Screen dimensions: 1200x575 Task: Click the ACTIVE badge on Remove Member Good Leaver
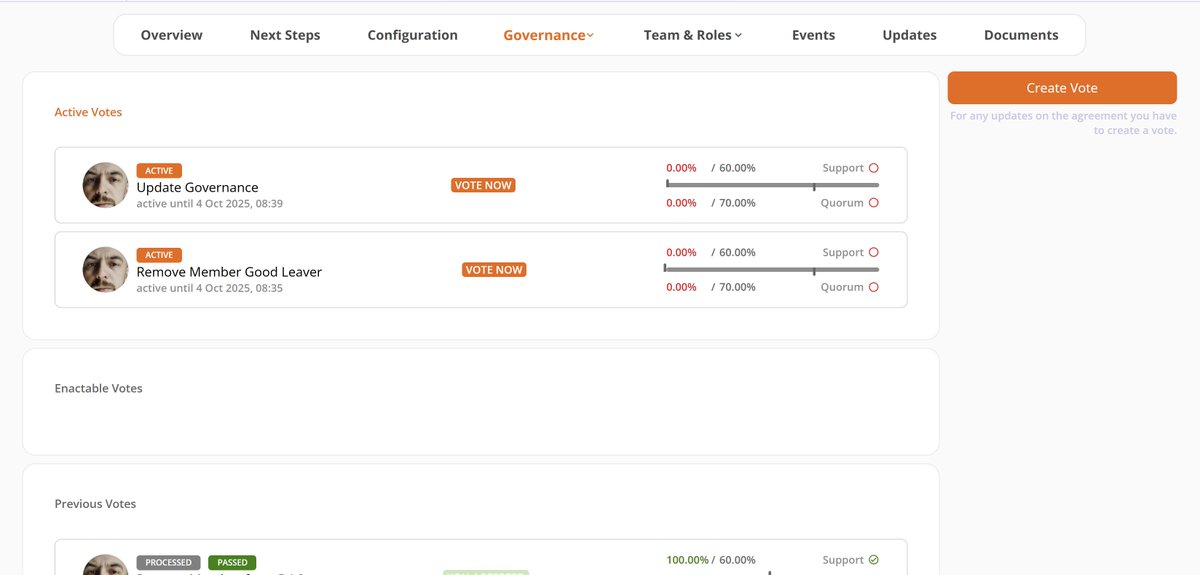(x=159, y=255)
